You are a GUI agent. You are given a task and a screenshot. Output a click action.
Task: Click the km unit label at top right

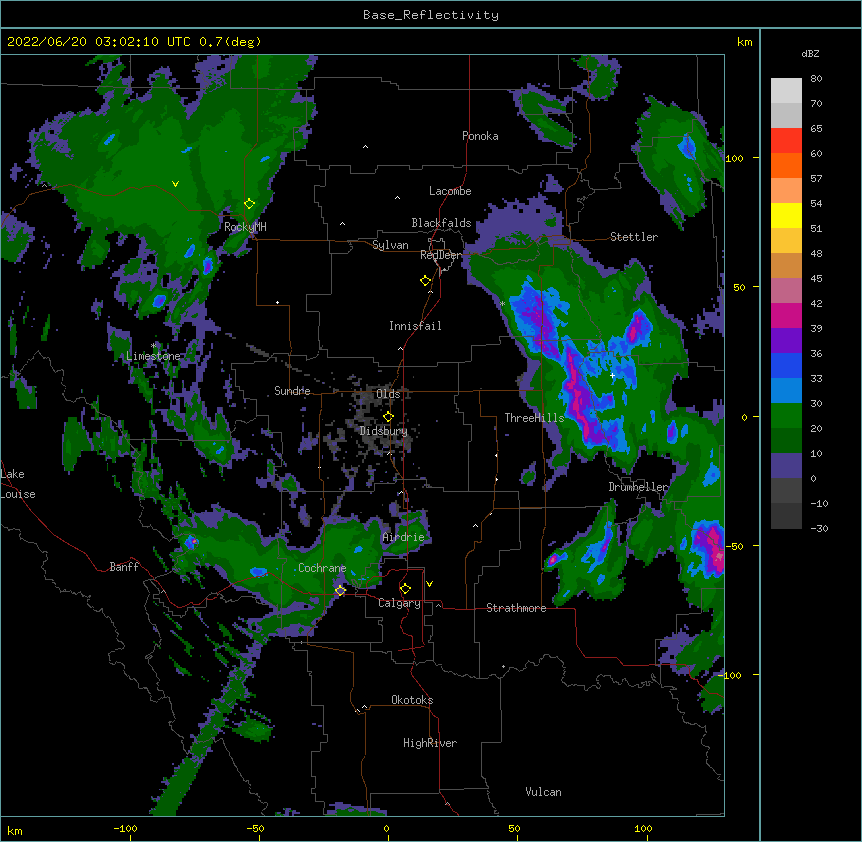tap(745, 42)
